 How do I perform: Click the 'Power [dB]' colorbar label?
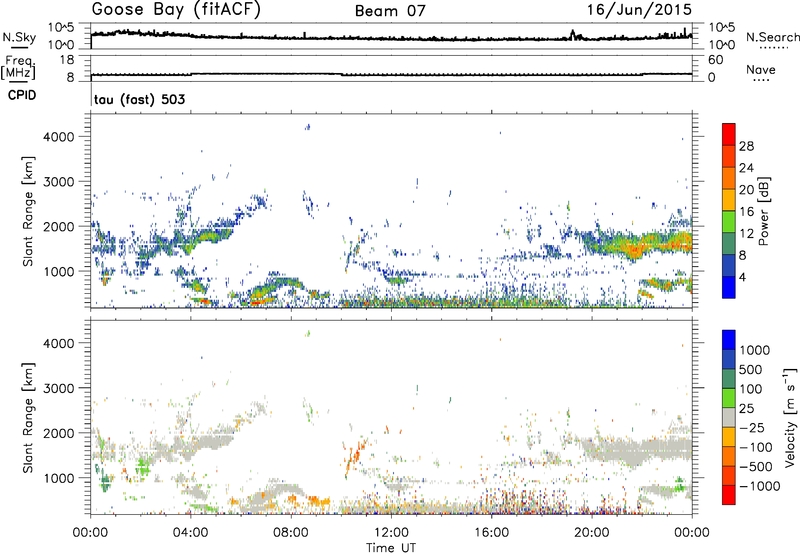(764, 211)
